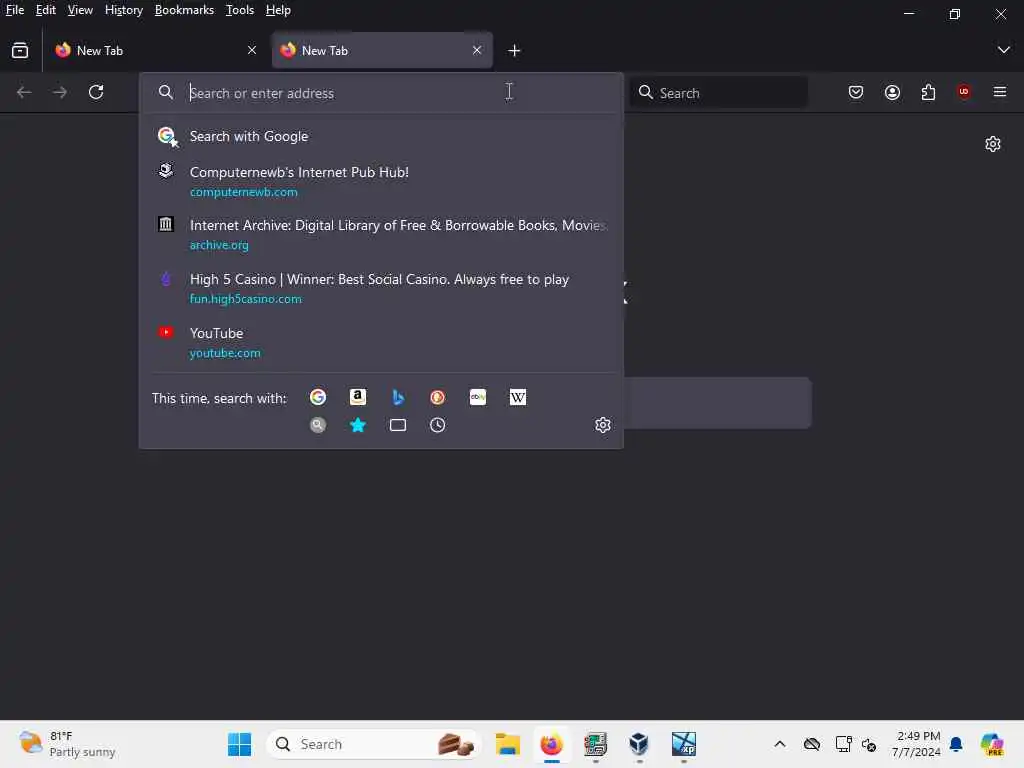Click the Windows taskbar Search box
The width and height of the screenshot is (1024, 768).
click(x=374, y=744)
